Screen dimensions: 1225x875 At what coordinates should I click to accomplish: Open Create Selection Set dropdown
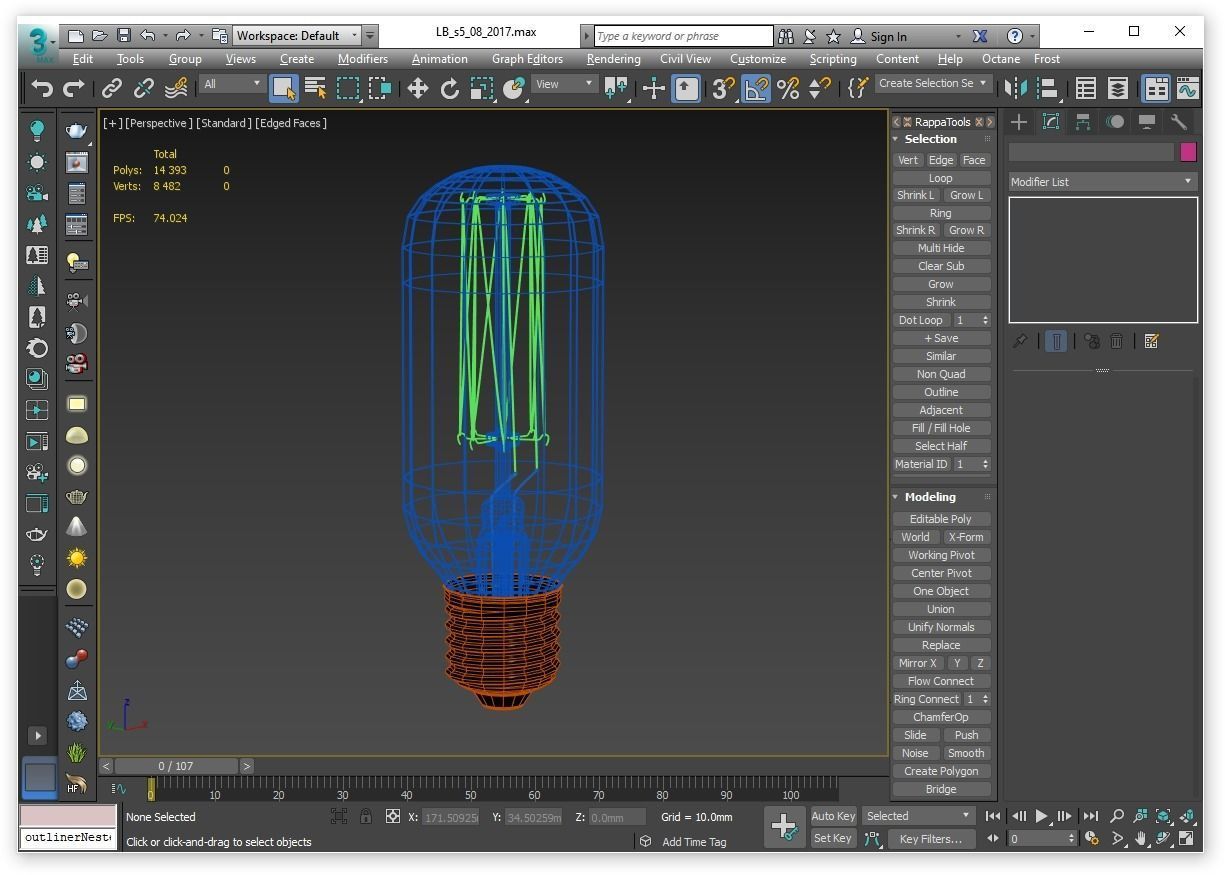(x=933, y=84)
